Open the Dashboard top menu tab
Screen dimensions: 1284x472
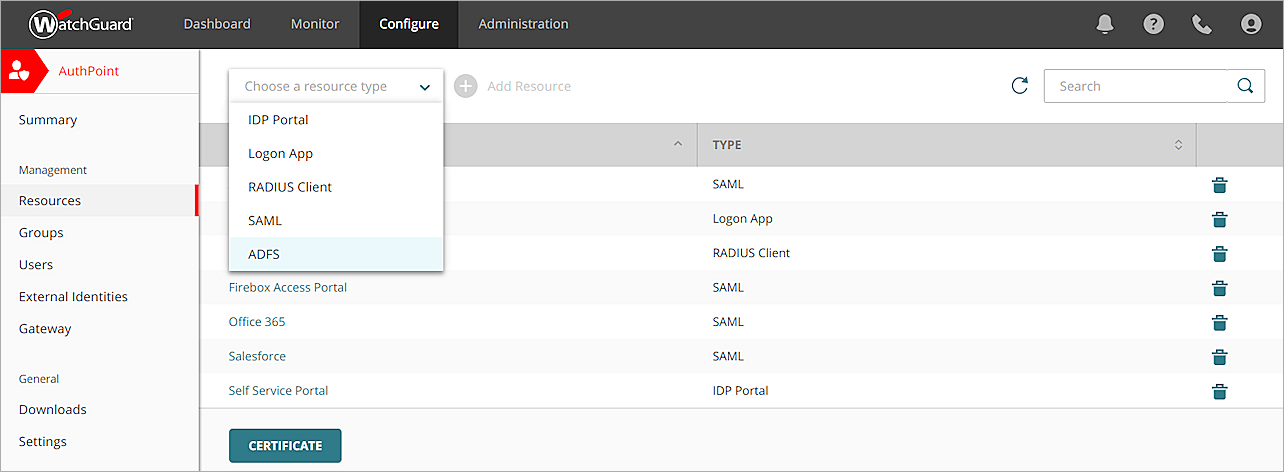[x=217, y=24]
